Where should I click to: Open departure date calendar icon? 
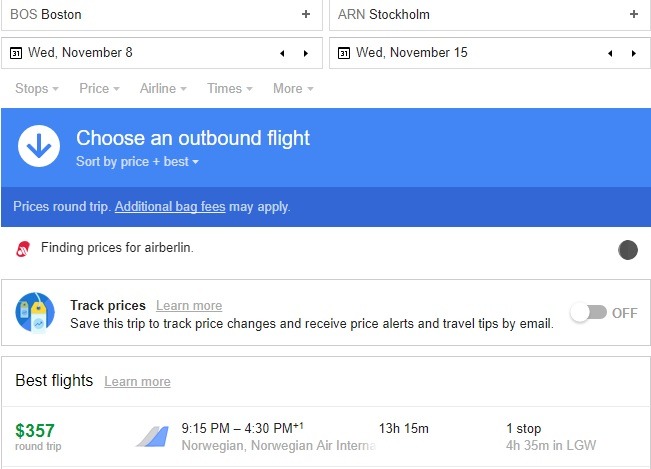17,53
